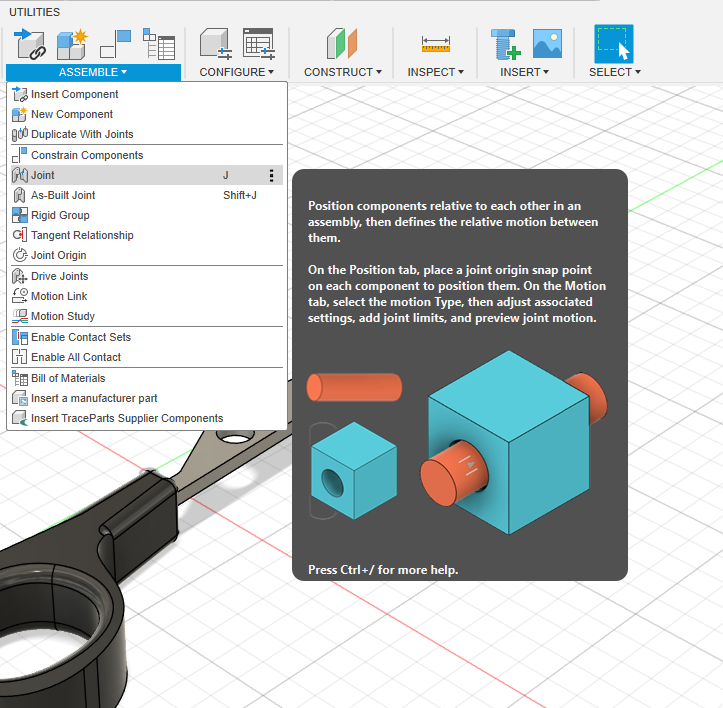The width and height of the screenshot is (723, 708).
Task: Expand the CONFIGURE dropdown
Action: [236, 72]
